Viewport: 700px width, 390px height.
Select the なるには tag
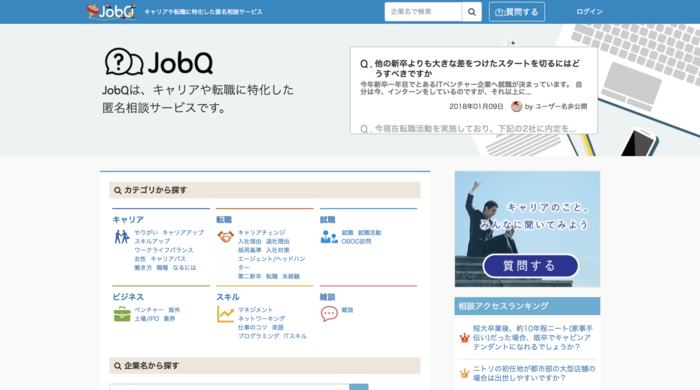tap(184, 268)
